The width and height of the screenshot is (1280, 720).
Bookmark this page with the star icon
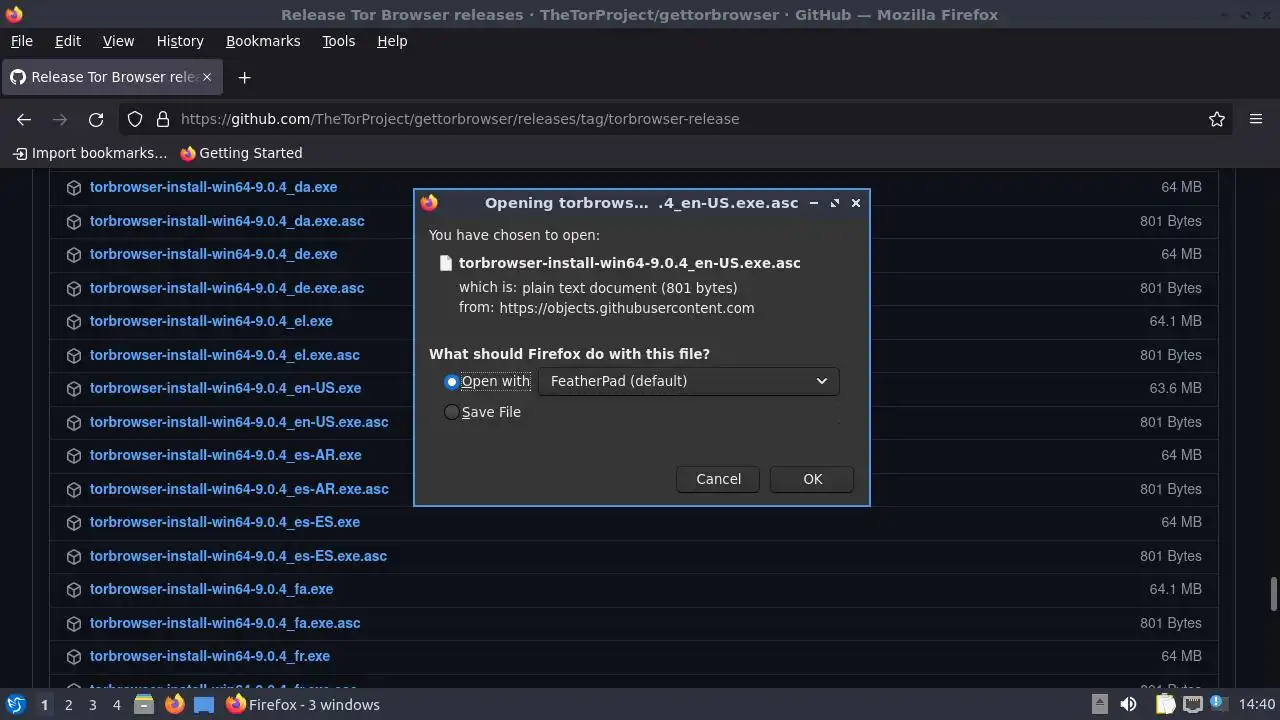(1217, 119)
